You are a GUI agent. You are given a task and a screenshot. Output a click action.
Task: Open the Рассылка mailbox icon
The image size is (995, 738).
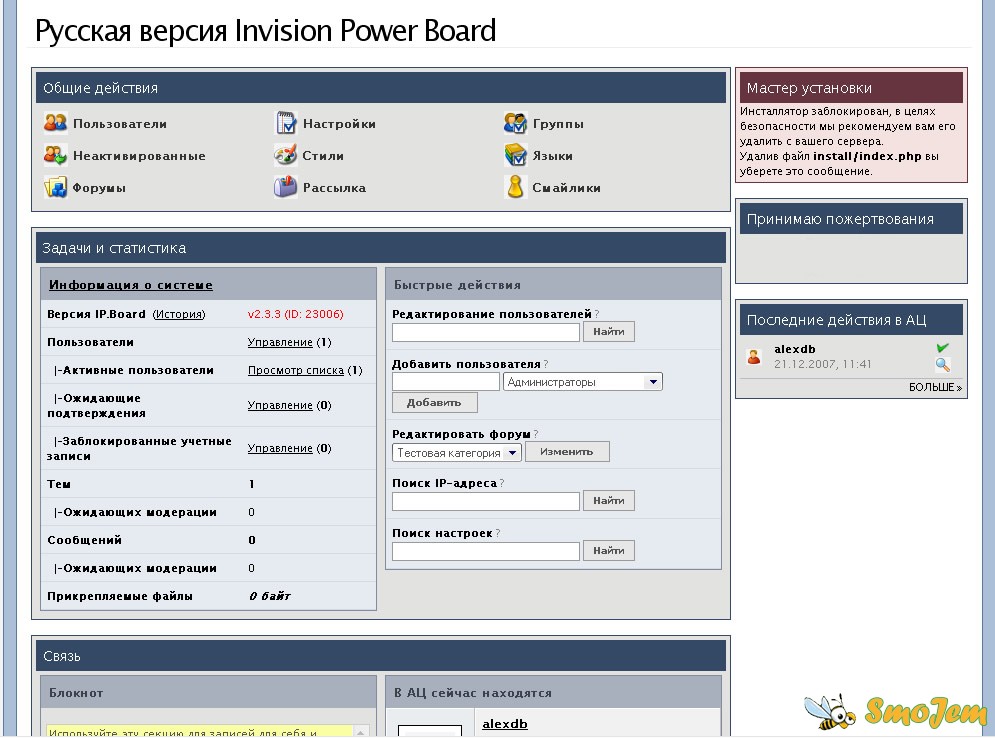286,187
